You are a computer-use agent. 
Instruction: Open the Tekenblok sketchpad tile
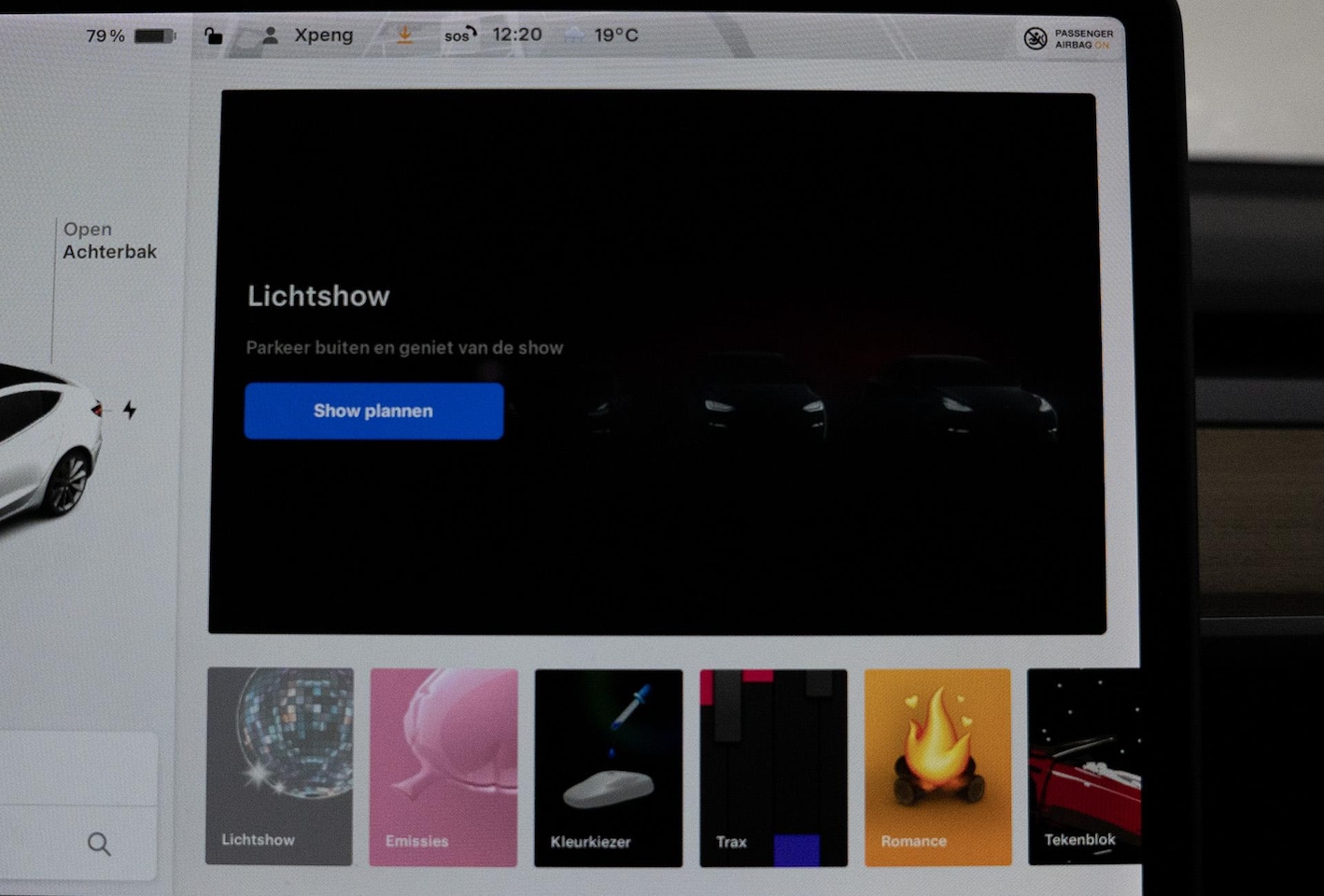pyautogui.click(x=1083, y=766)
